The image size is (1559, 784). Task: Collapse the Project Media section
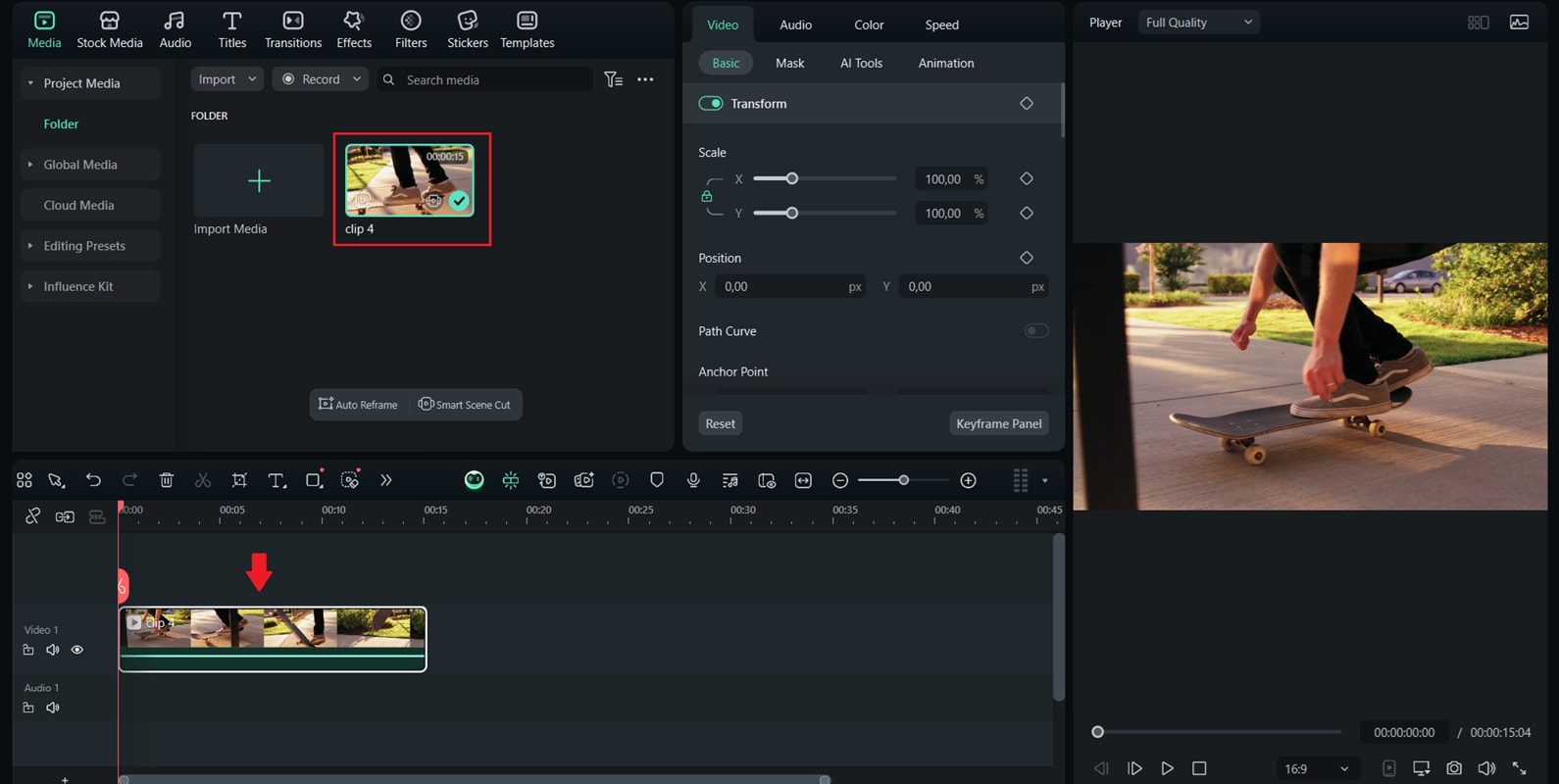point(30,83)
